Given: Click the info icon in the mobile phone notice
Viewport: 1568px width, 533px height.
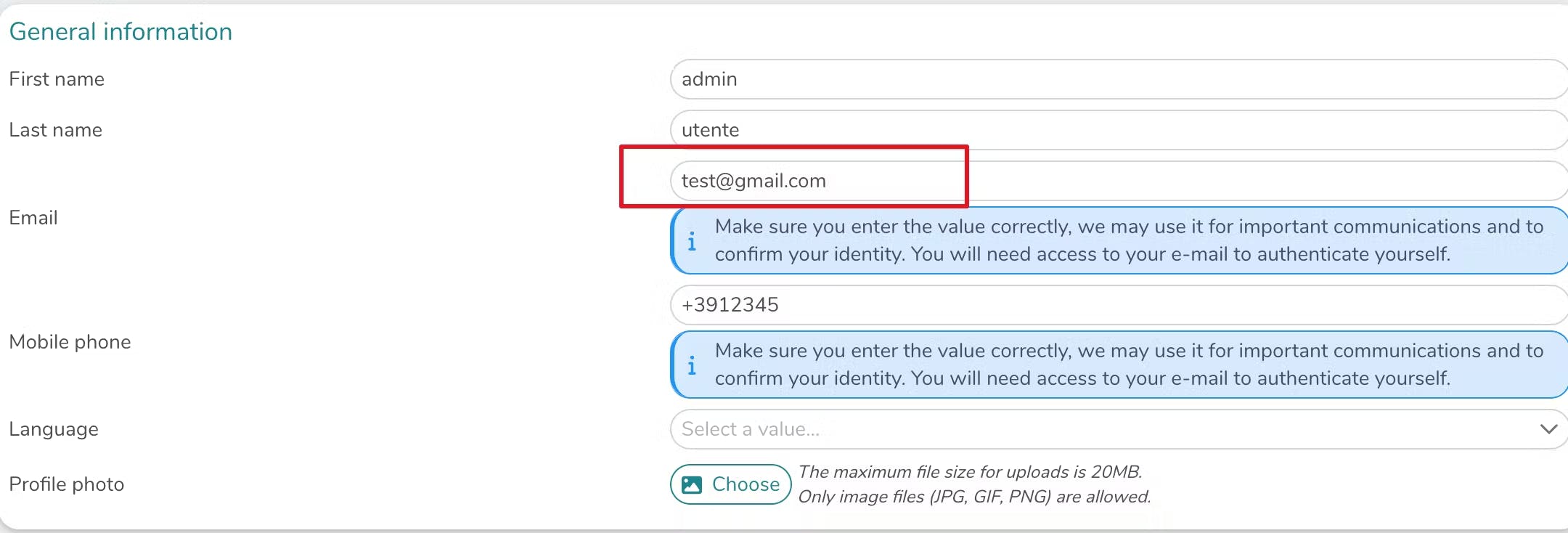Looking at the screenshot, I should 692,365.
